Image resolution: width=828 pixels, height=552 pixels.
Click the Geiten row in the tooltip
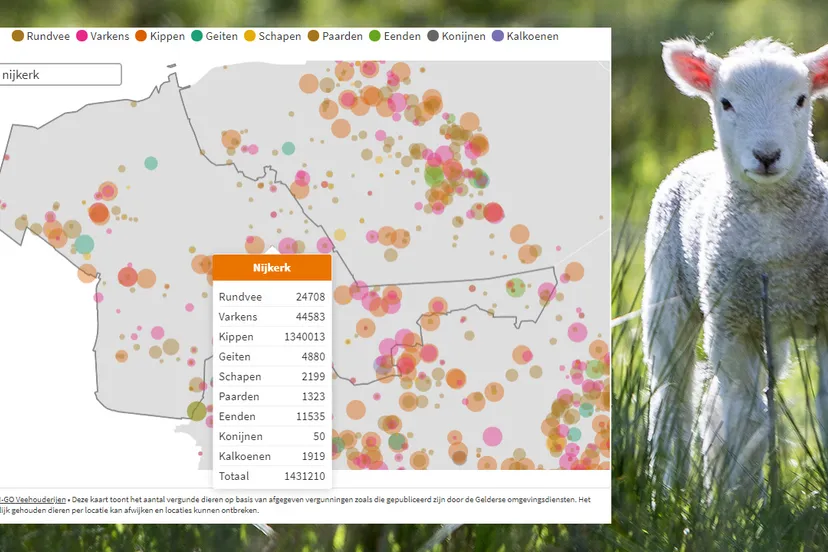point(272,357)
